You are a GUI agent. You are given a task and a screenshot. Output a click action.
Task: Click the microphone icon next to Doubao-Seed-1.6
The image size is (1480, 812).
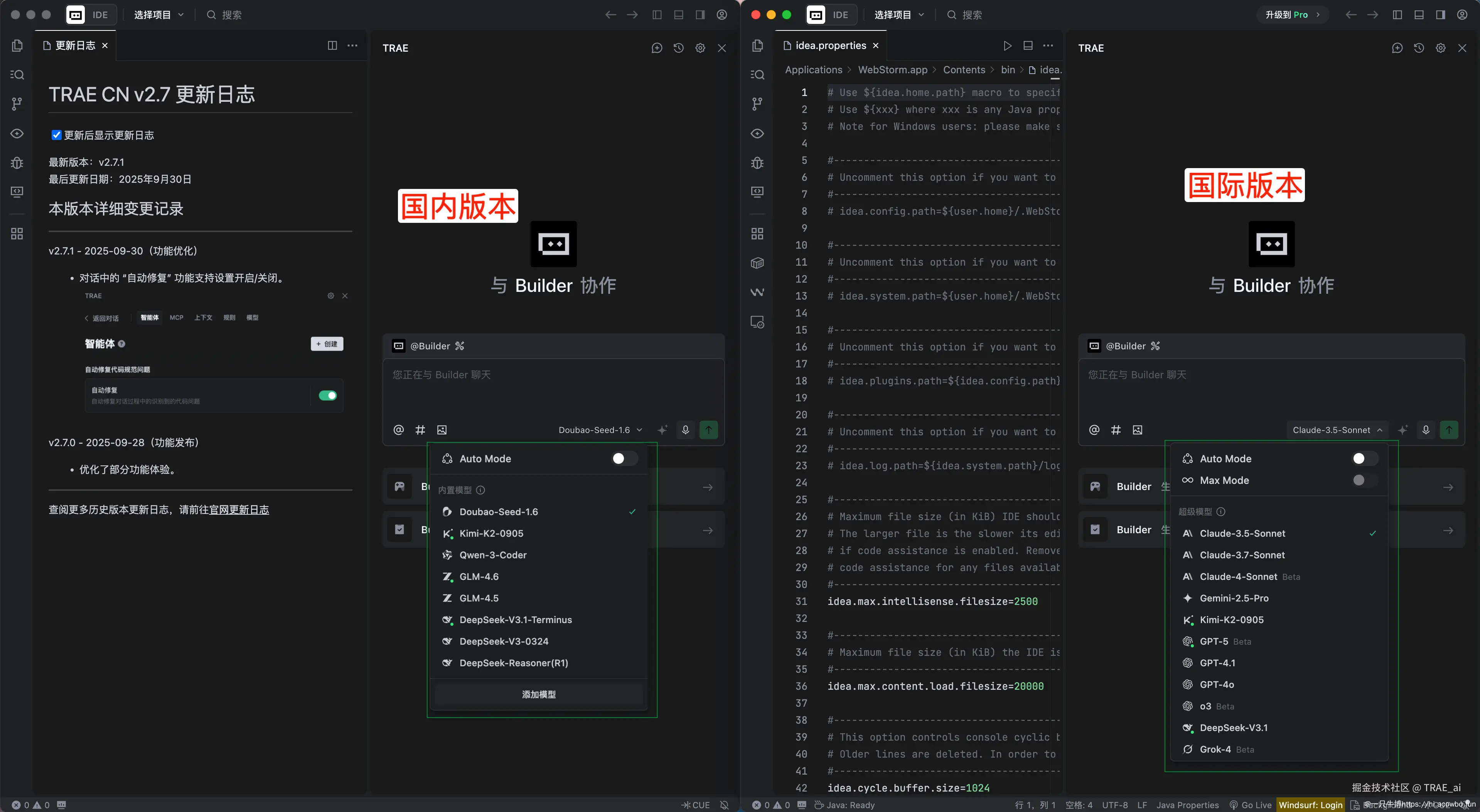[685, 430]
